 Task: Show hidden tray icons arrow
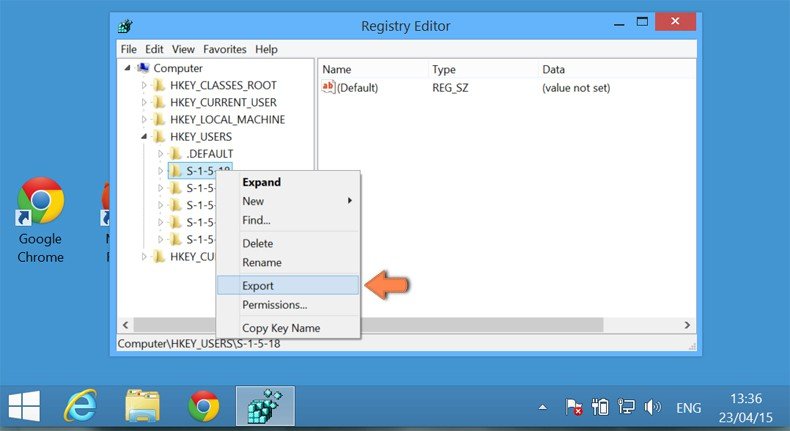(543, 407)
